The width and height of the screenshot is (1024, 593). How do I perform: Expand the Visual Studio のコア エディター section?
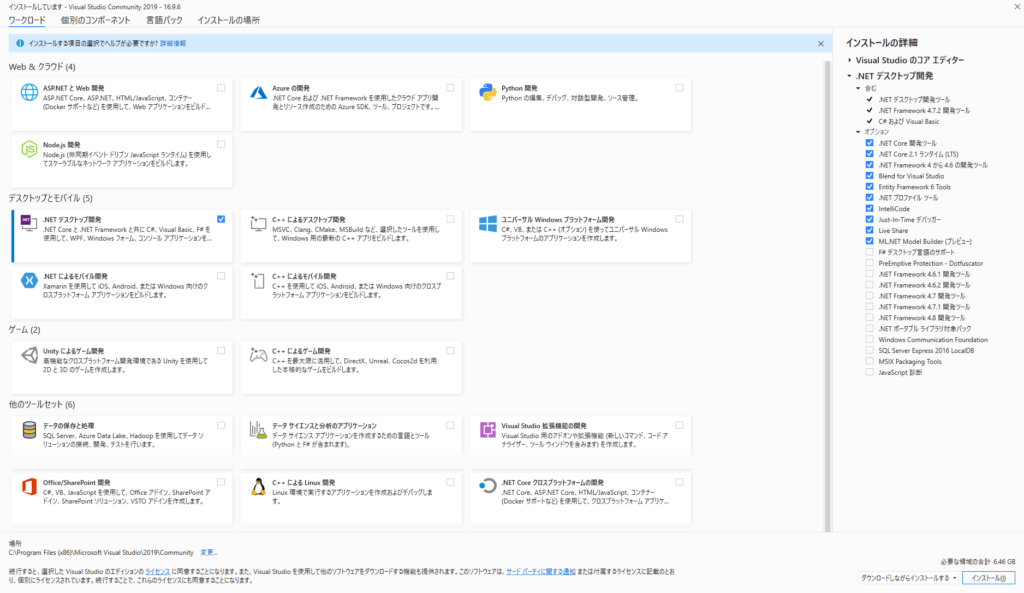click(x=850, y=60)
